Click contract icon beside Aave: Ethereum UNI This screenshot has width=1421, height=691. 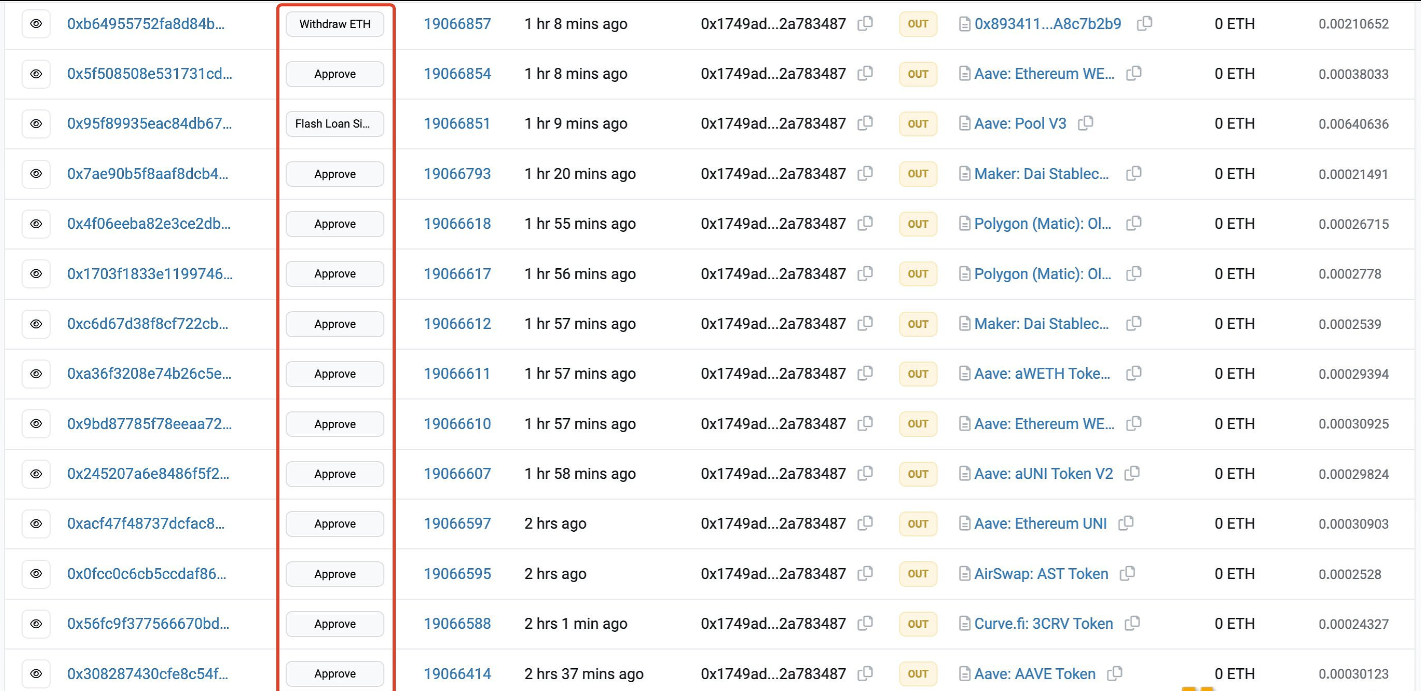[965, 524]
